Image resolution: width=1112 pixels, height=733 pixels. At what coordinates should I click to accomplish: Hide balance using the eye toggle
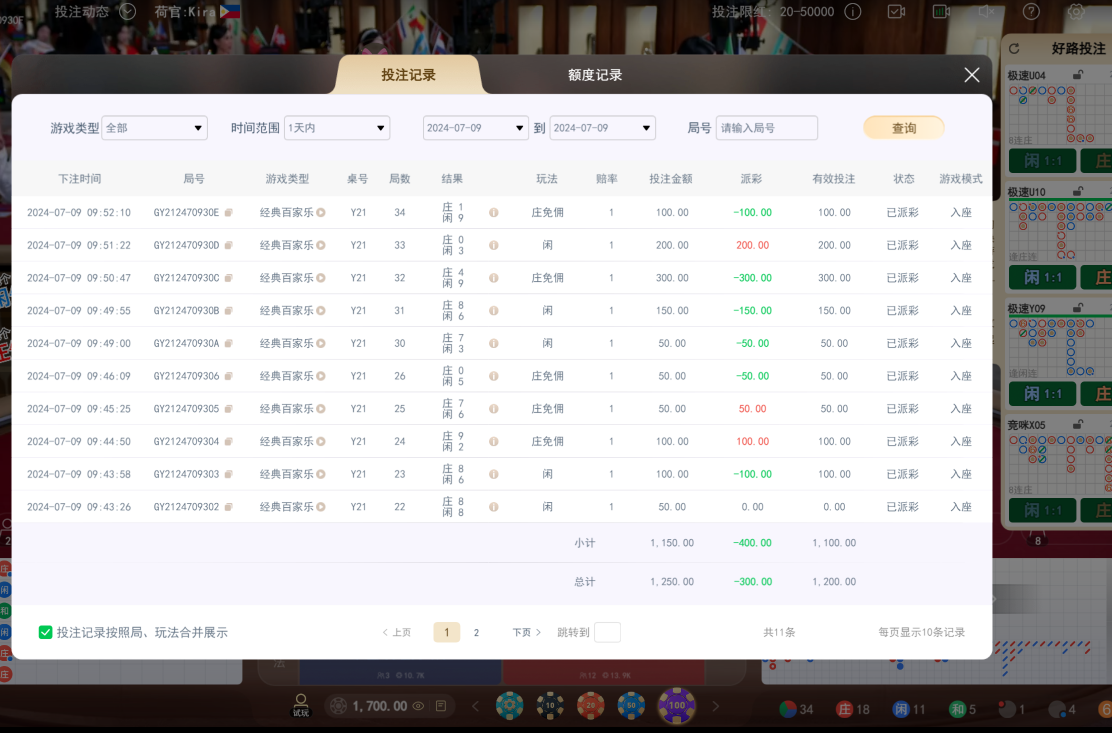(417, 705)
